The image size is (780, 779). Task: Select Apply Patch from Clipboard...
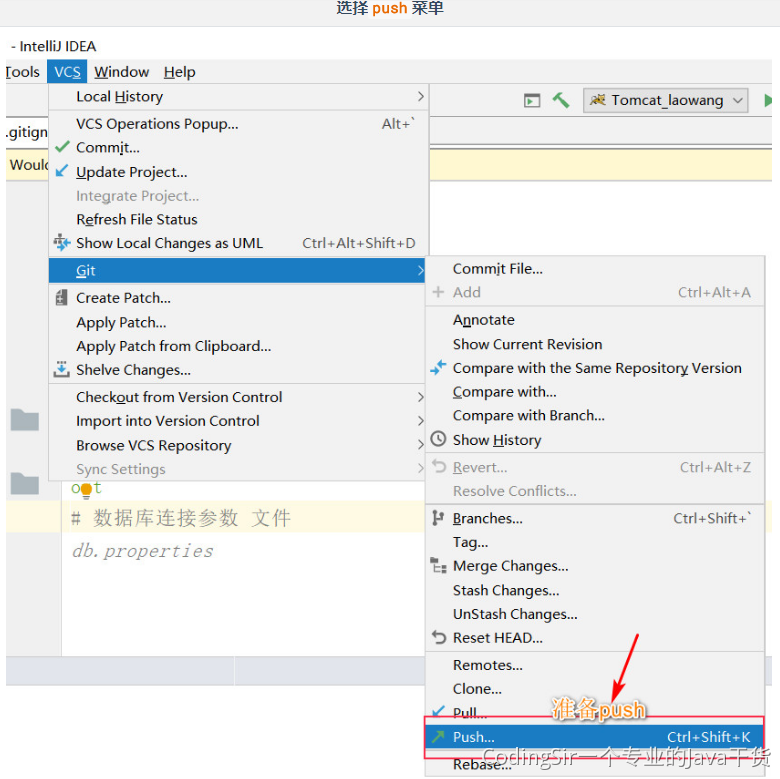pyautogui.click(x=237, y=346)
